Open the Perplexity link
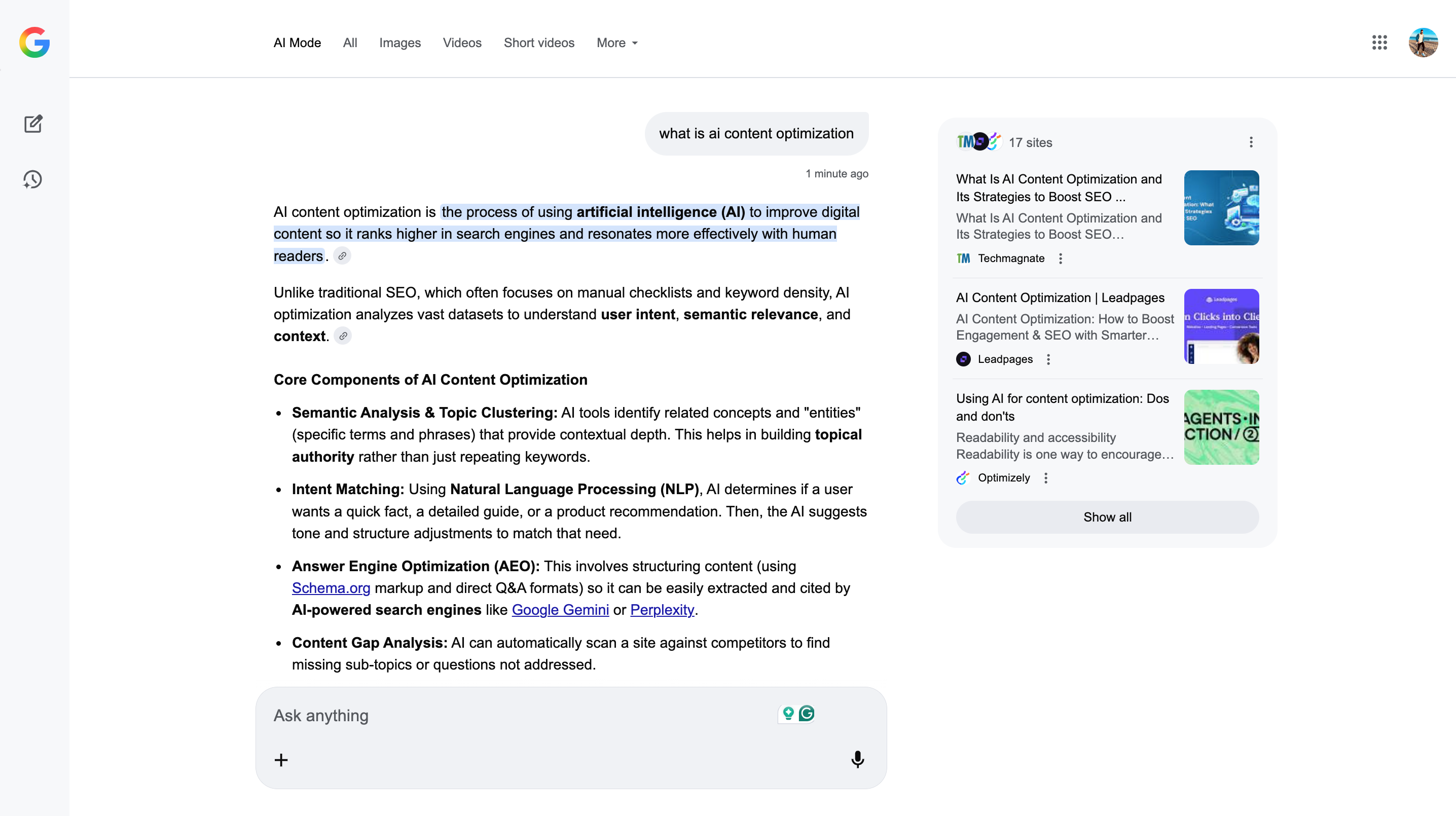1456x816 pixels. [662, 610]
